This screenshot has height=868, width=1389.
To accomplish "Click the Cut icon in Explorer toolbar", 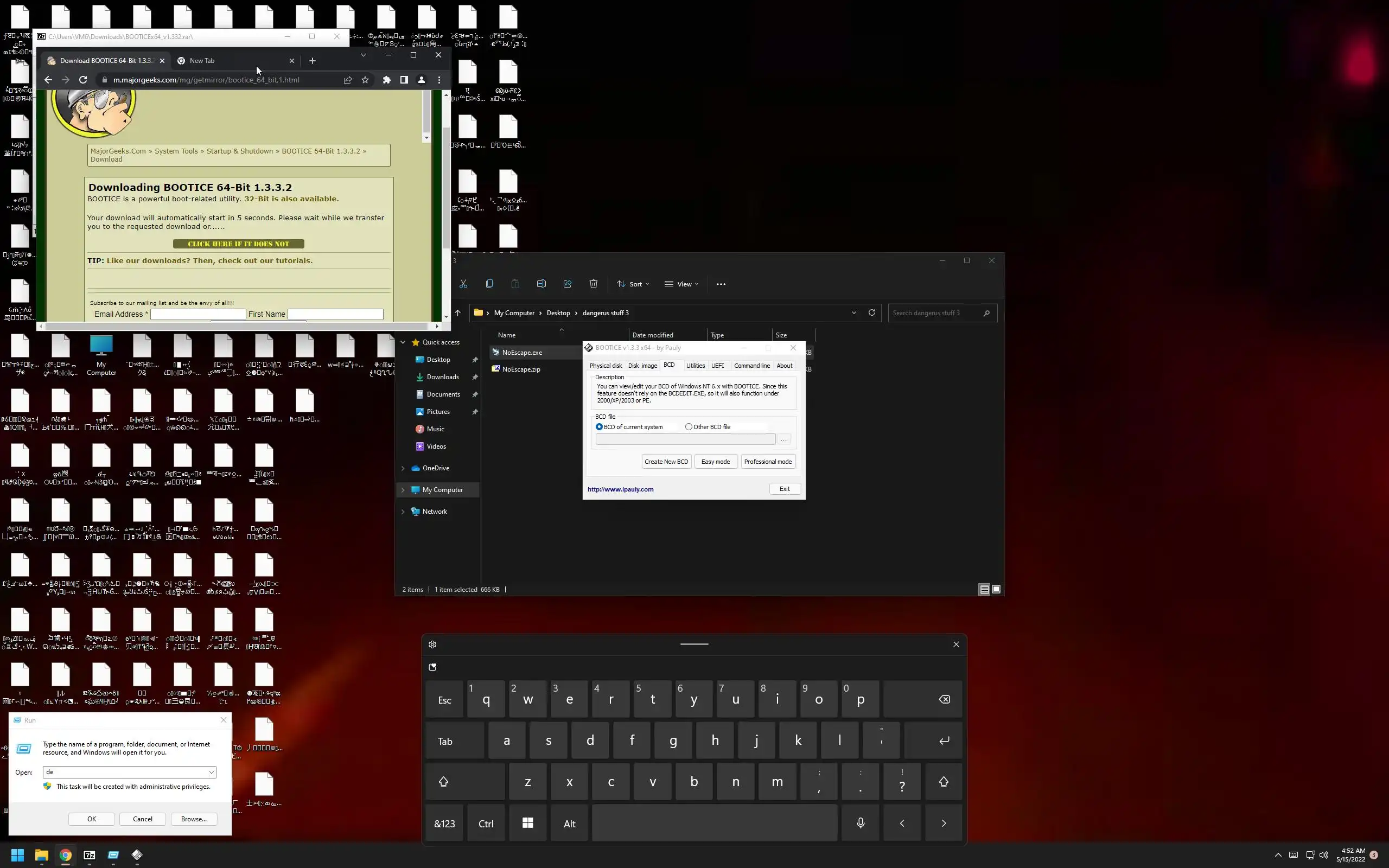I will (463, 284).
